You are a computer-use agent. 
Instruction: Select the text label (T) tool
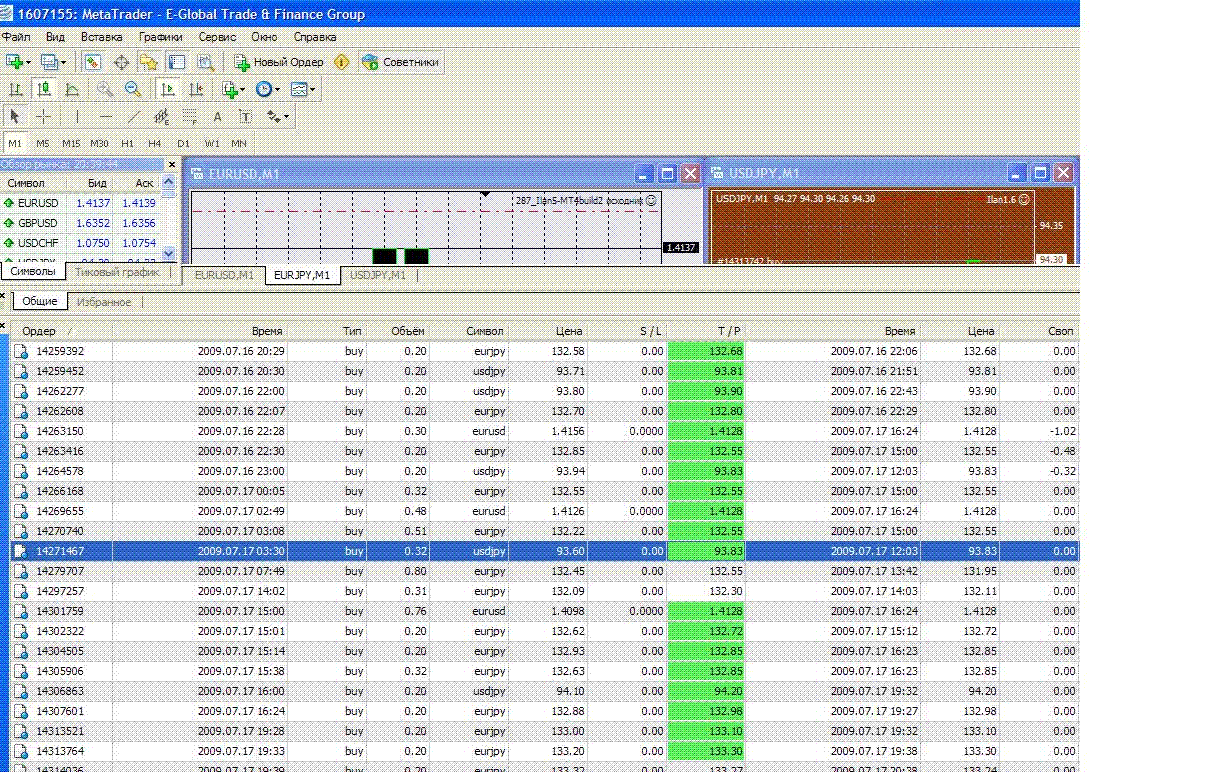(245, 116)
